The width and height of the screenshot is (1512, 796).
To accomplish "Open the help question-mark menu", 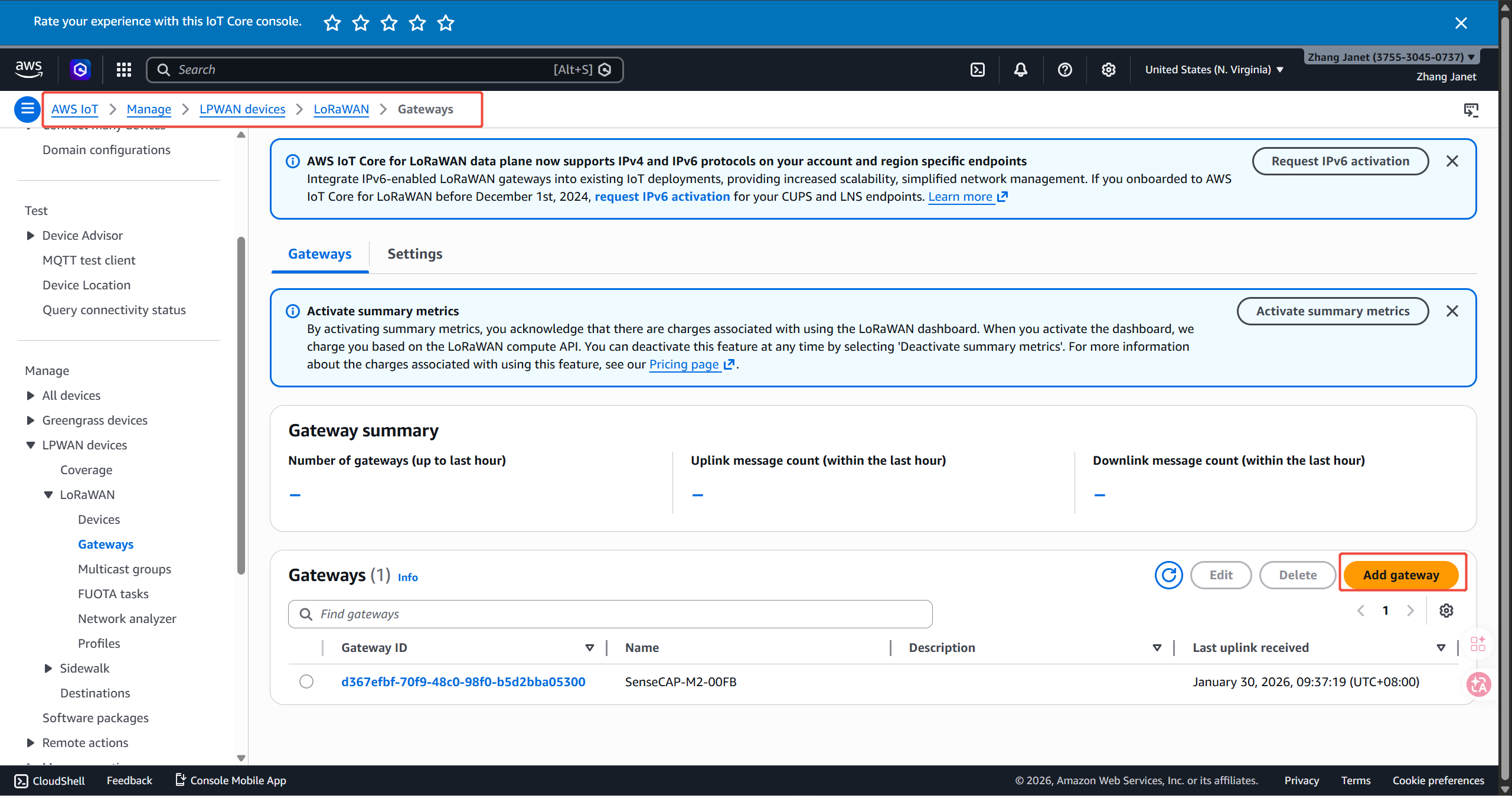I will (x=1064, y=70).
